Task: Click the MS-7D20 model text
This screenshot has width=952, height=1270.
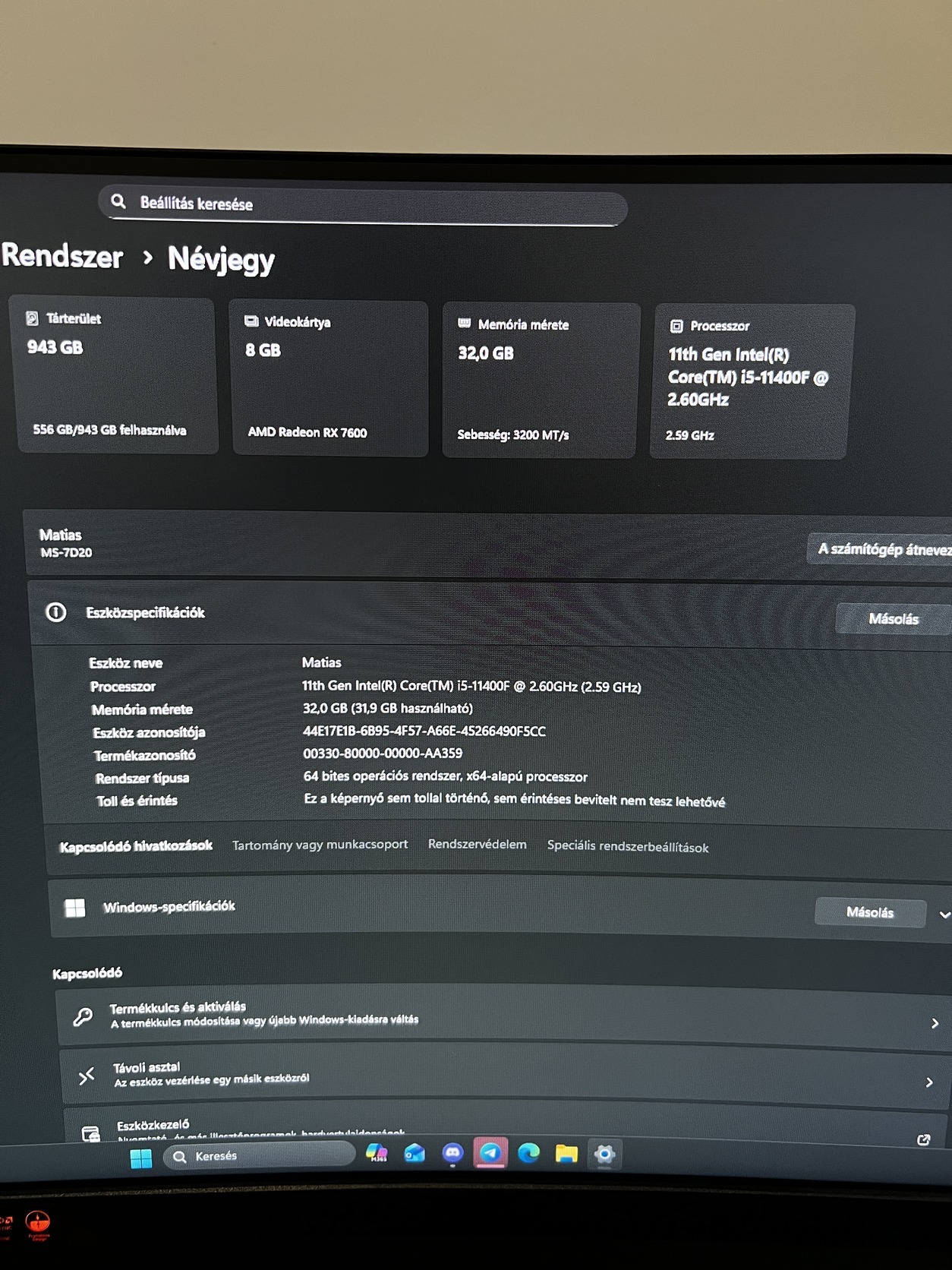Action: pos(66,552)
